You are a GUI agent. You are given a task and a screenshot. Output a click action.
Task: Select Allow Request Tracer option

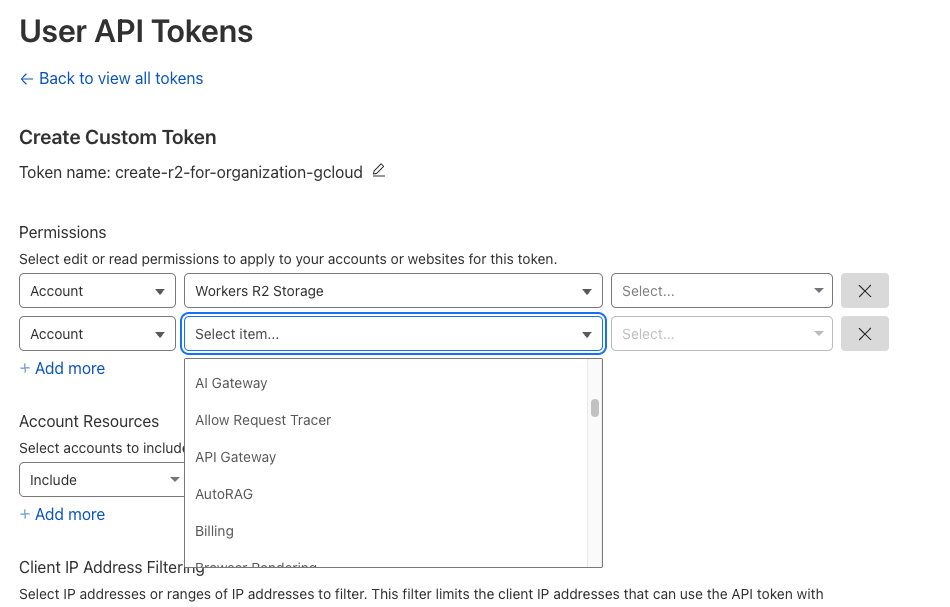pos(263,420)
